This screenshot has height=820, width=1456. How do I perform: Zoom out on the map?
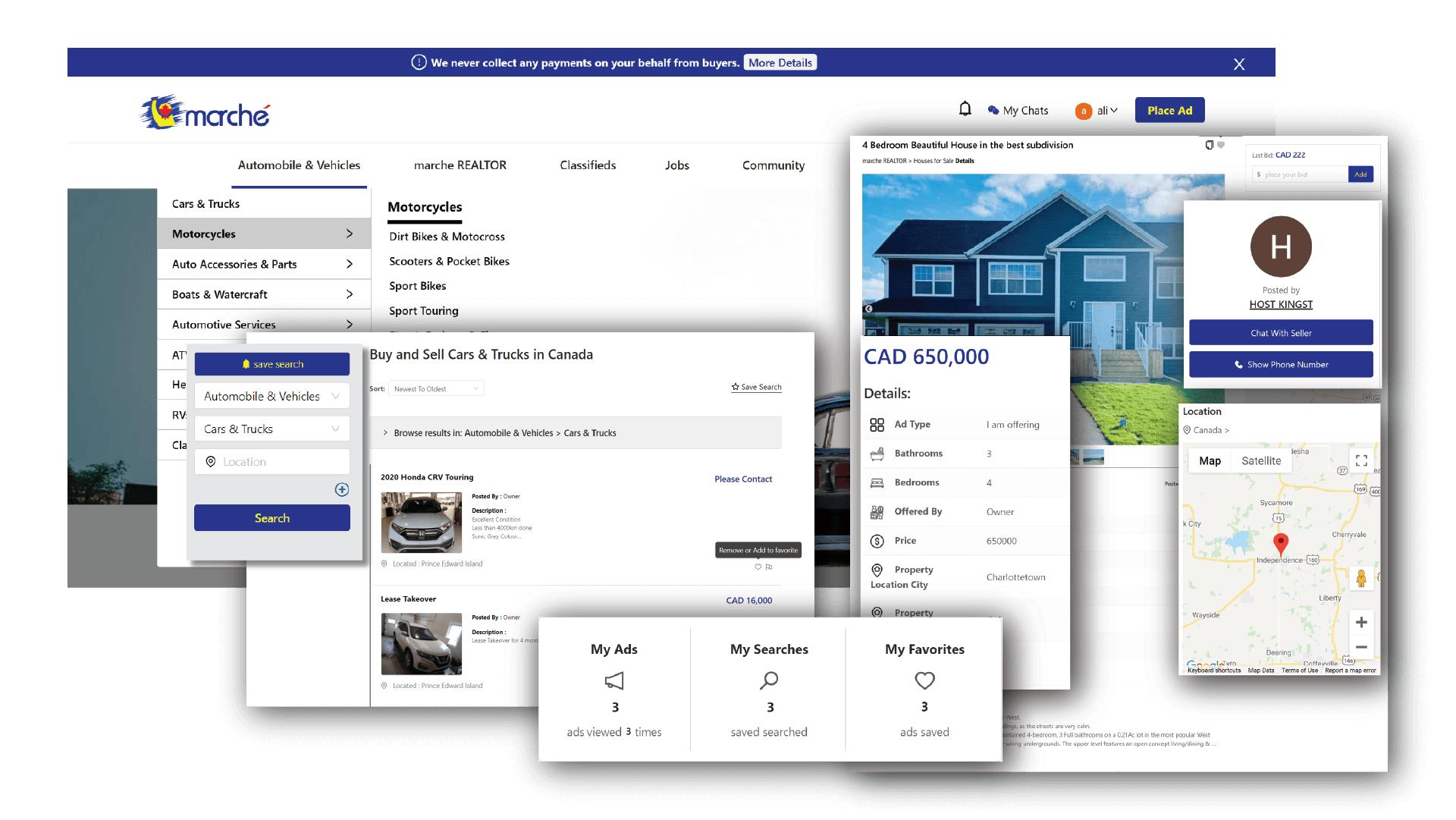coord(1361,647)
